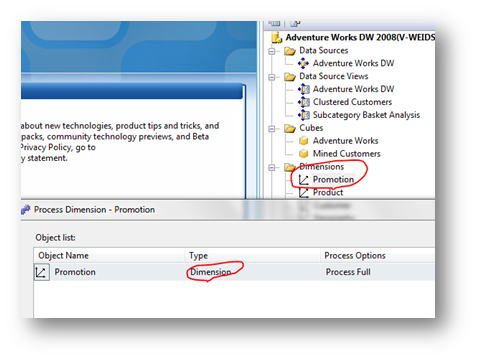477x360 pixels.
Task: Click the Data Source Views folder icon
Action: (x=290, y=77)
